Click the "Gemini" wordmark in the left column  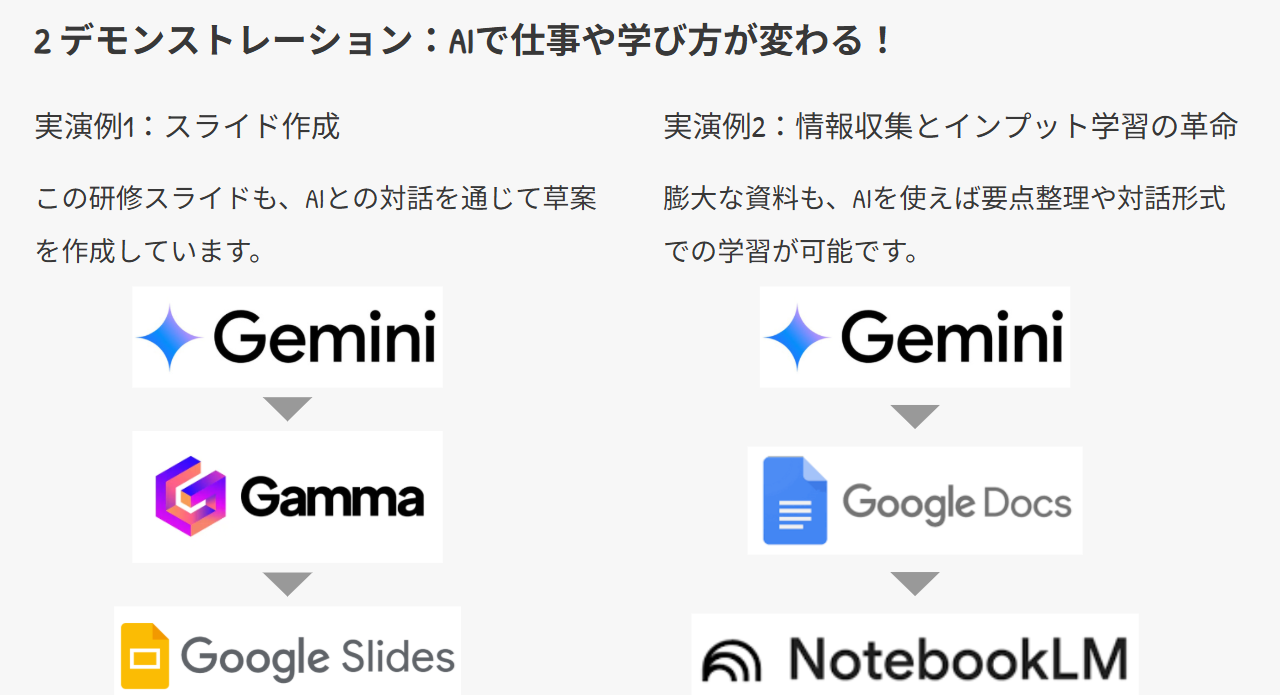[x=325, y=337]
